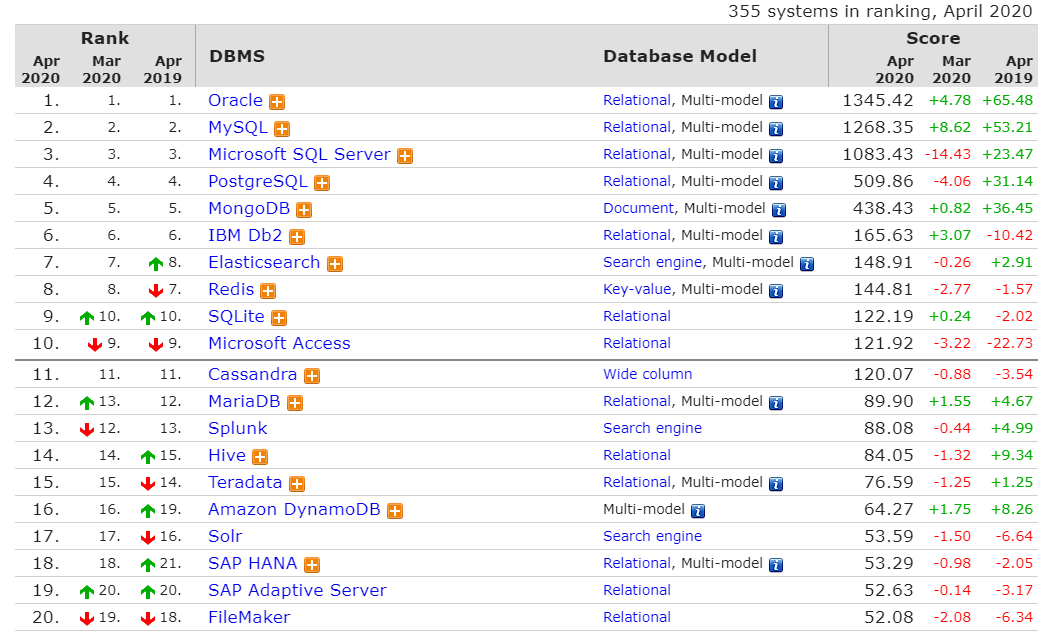
Task: Open the MySQL DBMS link
Action: [x=238, y=128]
